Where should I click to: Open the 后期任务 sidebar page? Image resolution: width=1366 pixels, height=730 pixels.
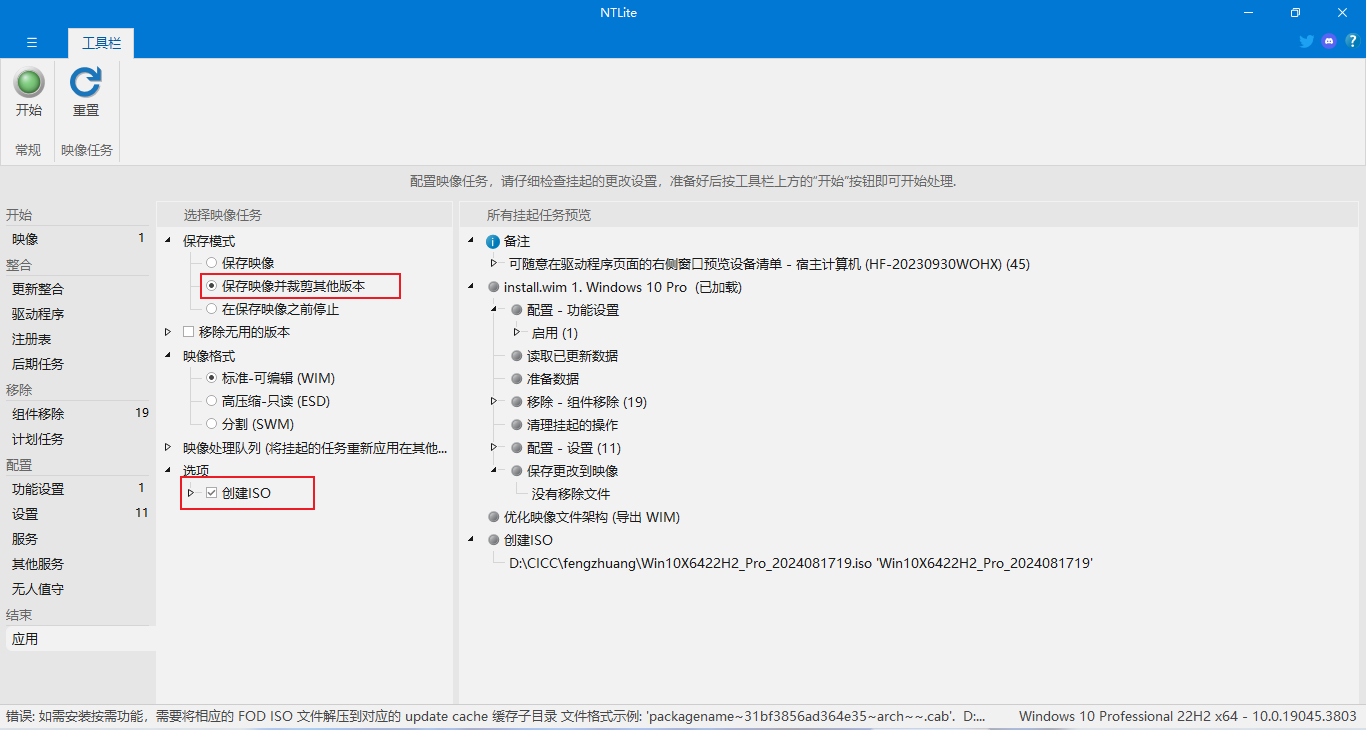point(78,364)
